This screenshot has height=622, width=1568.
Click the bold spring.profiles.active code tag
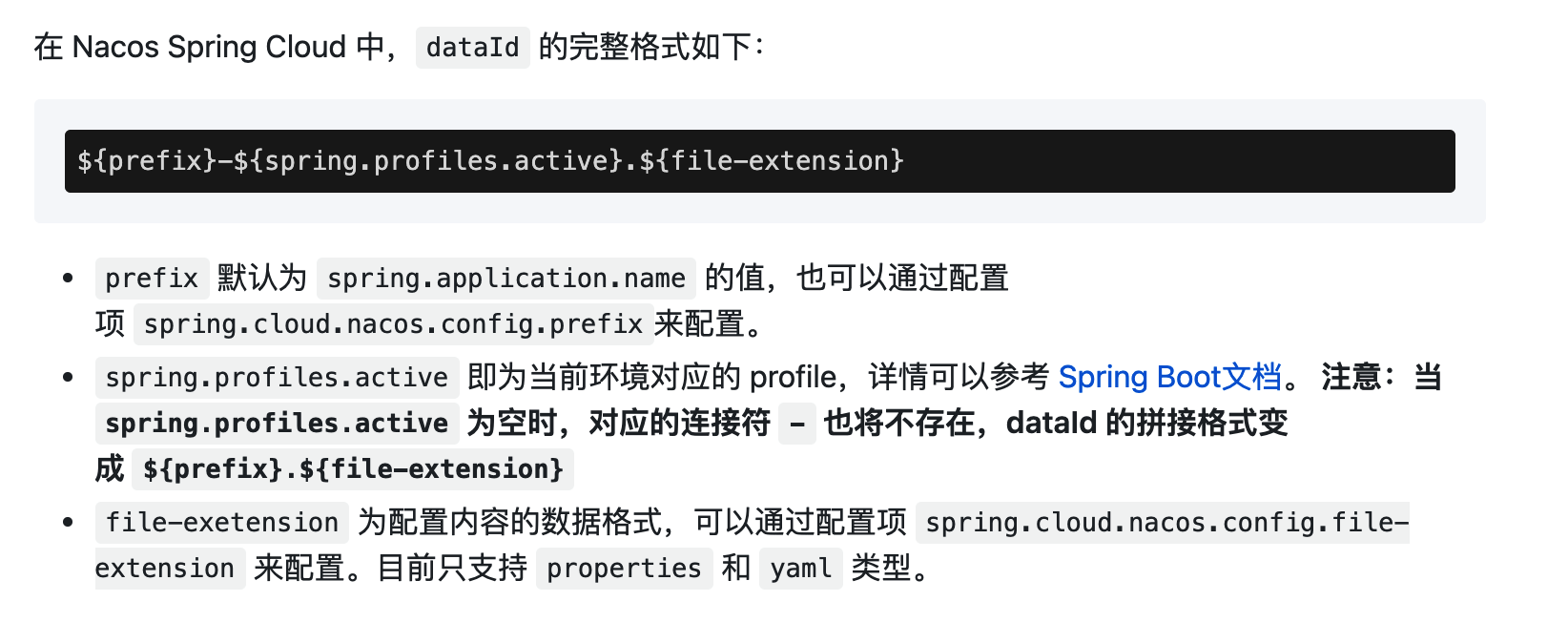point(277,424)
